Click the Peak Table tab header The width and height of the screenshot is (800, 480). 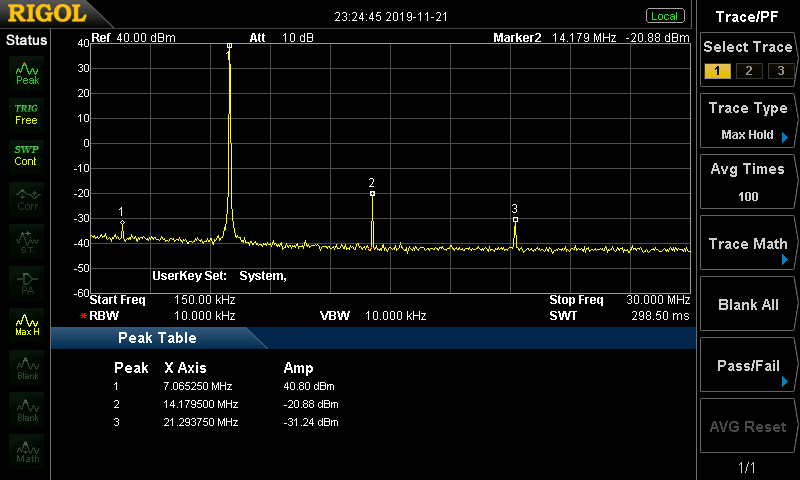156,338
